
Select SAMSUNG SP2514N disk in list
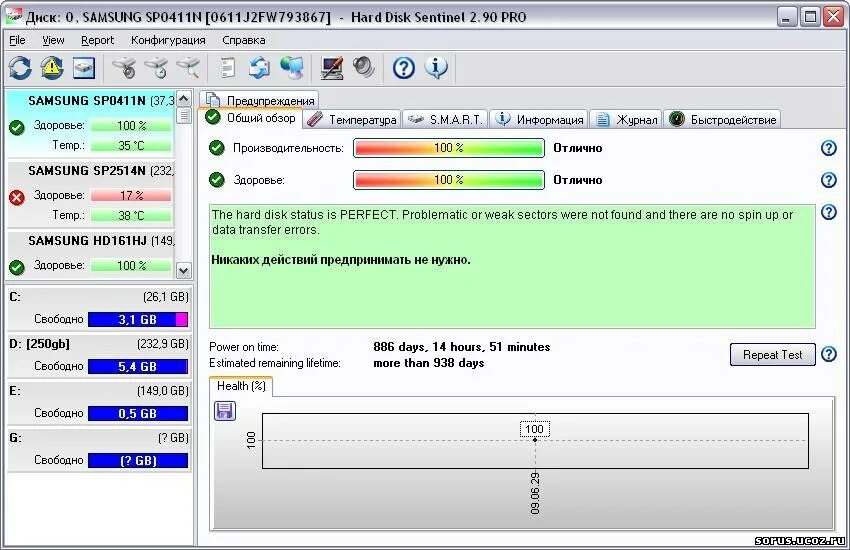point(91,193)
